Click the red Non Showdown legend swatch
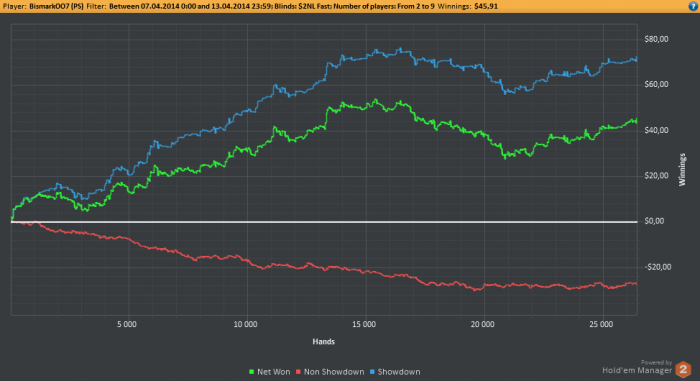The width and height of the screenshot is (700, 381). [298, 372]
